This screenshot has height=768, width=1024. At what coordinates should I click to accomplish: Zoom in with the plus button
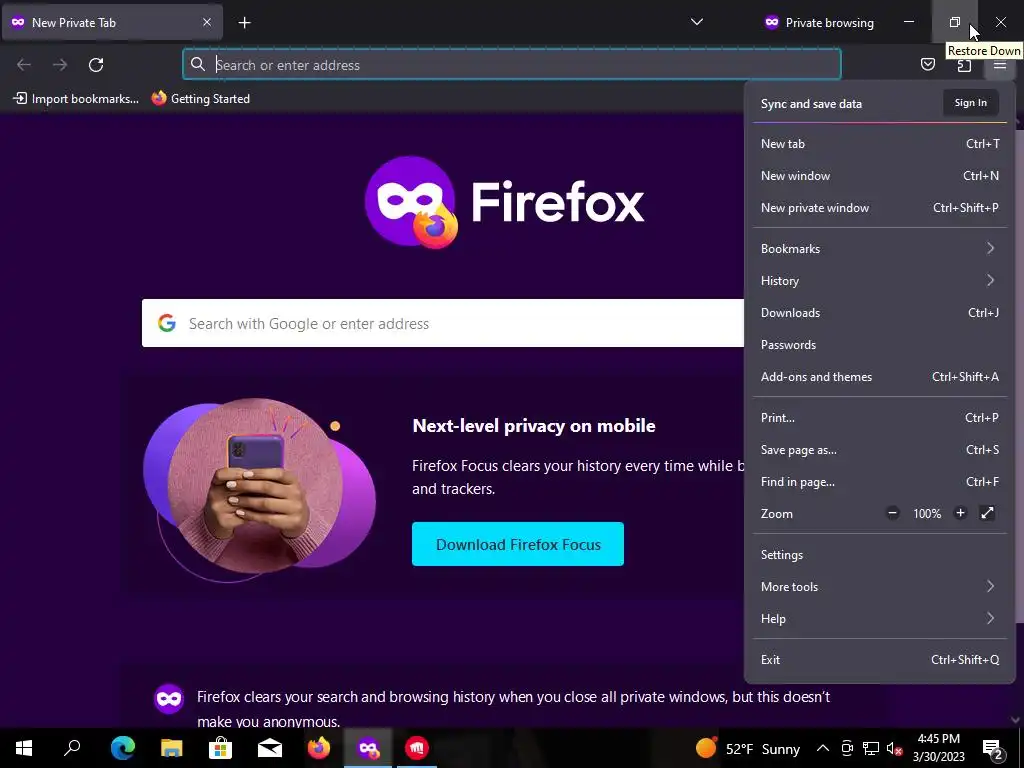(960, 513)
